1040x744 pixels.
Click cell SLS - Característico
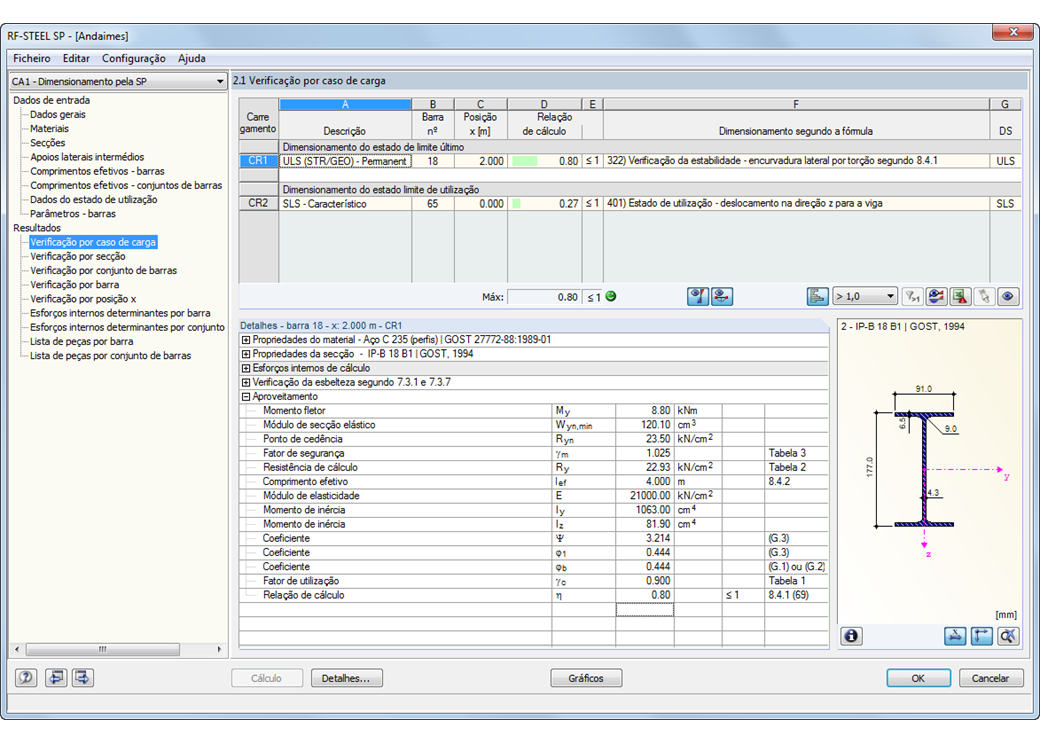click(346, 204)
